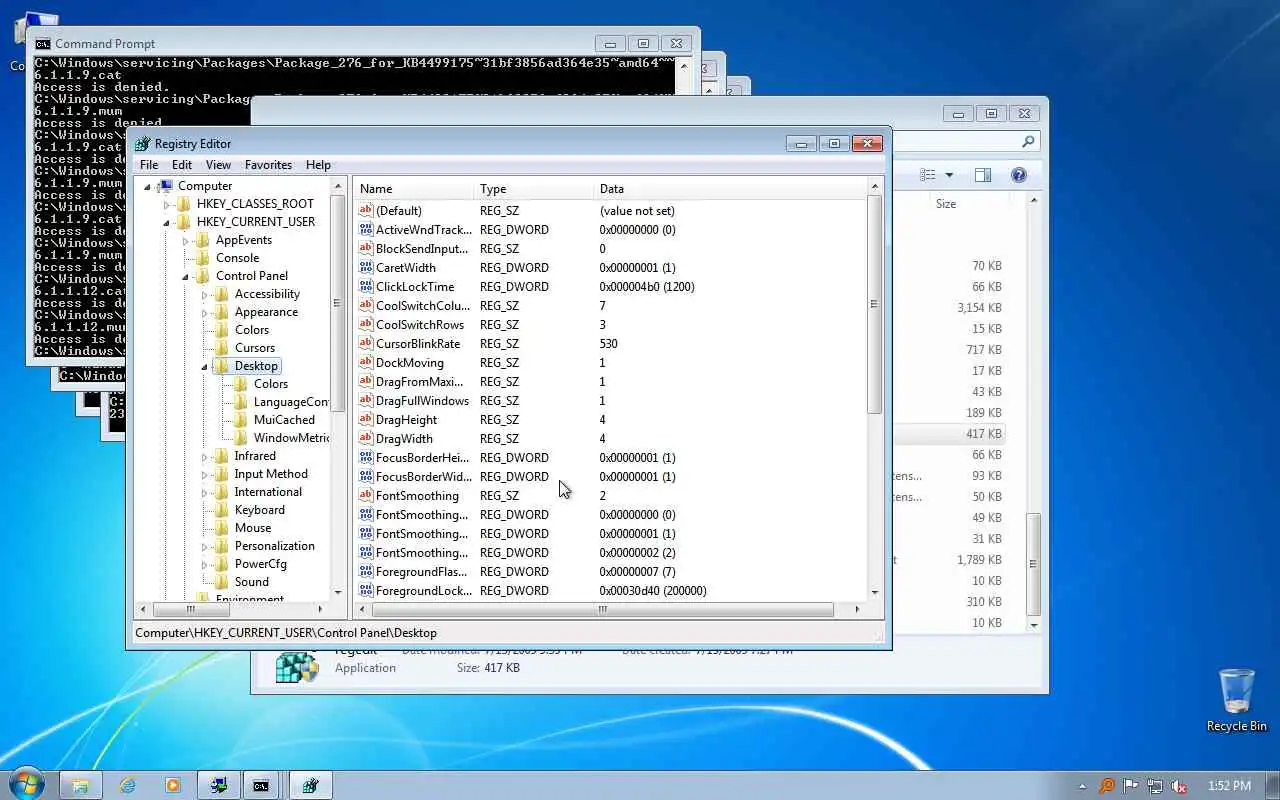
Task: Open the File menu in Registry Editor
Action: [x=149, y=165]
